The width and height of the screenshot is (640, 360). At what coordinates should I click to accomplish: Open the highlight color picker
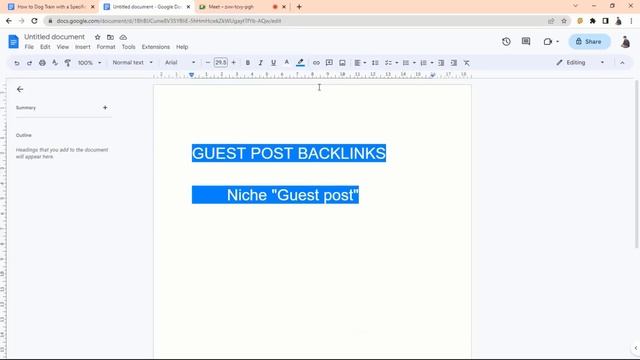pyautogui.click(x=300, y=63)
